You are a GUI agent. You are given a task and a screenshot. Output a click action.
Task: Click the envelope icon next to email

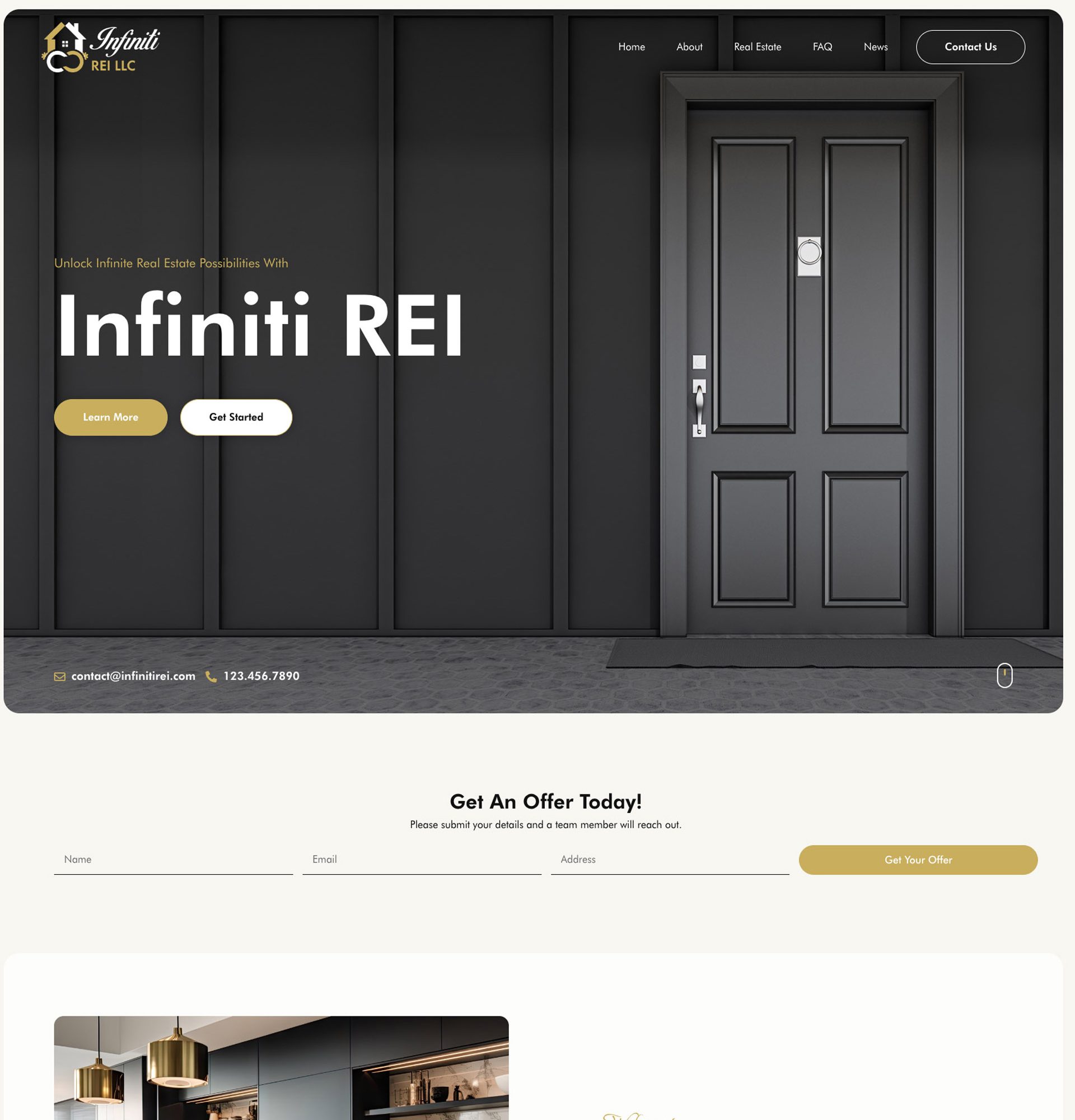tap(59, 676)
